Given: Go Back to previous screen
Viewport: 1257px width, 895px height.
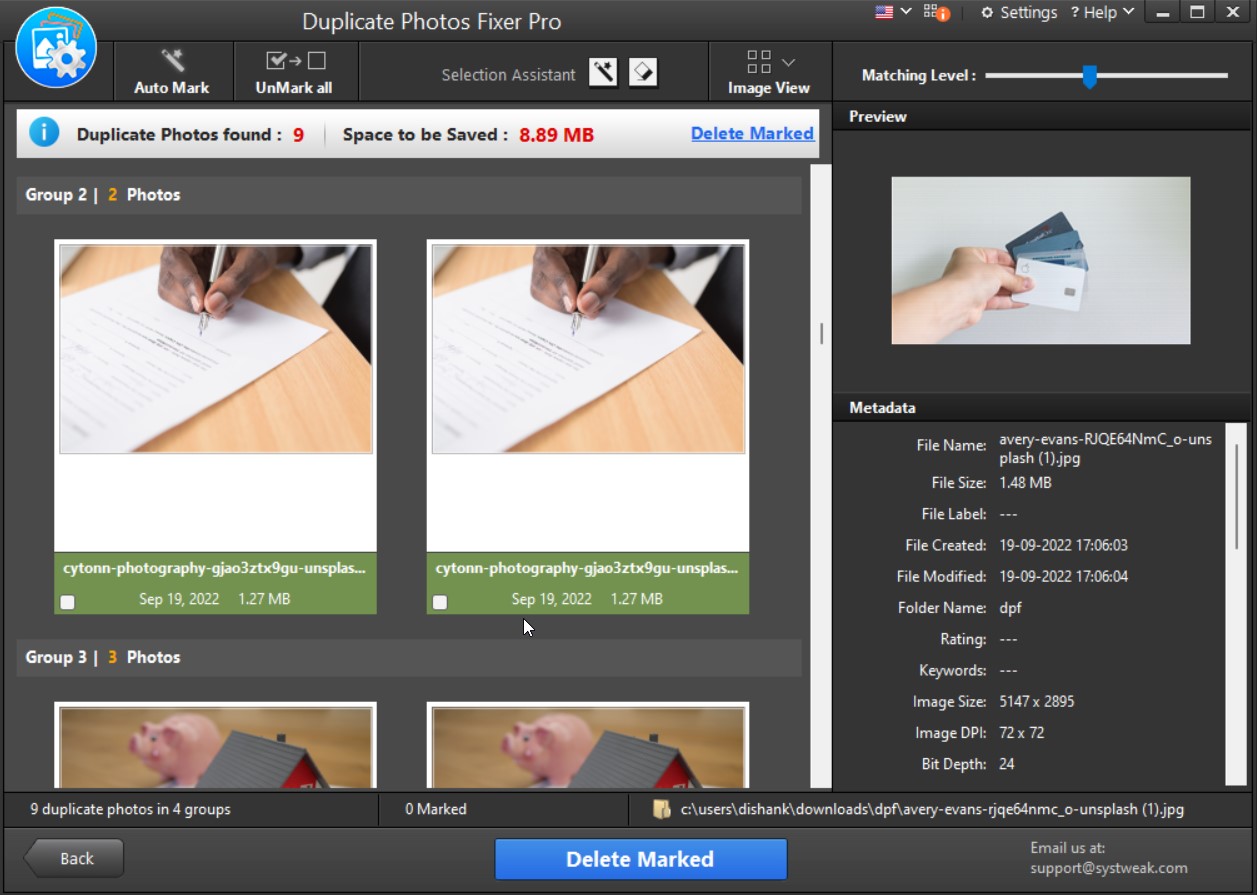Looking at the screenshot, I should [75, 858].
